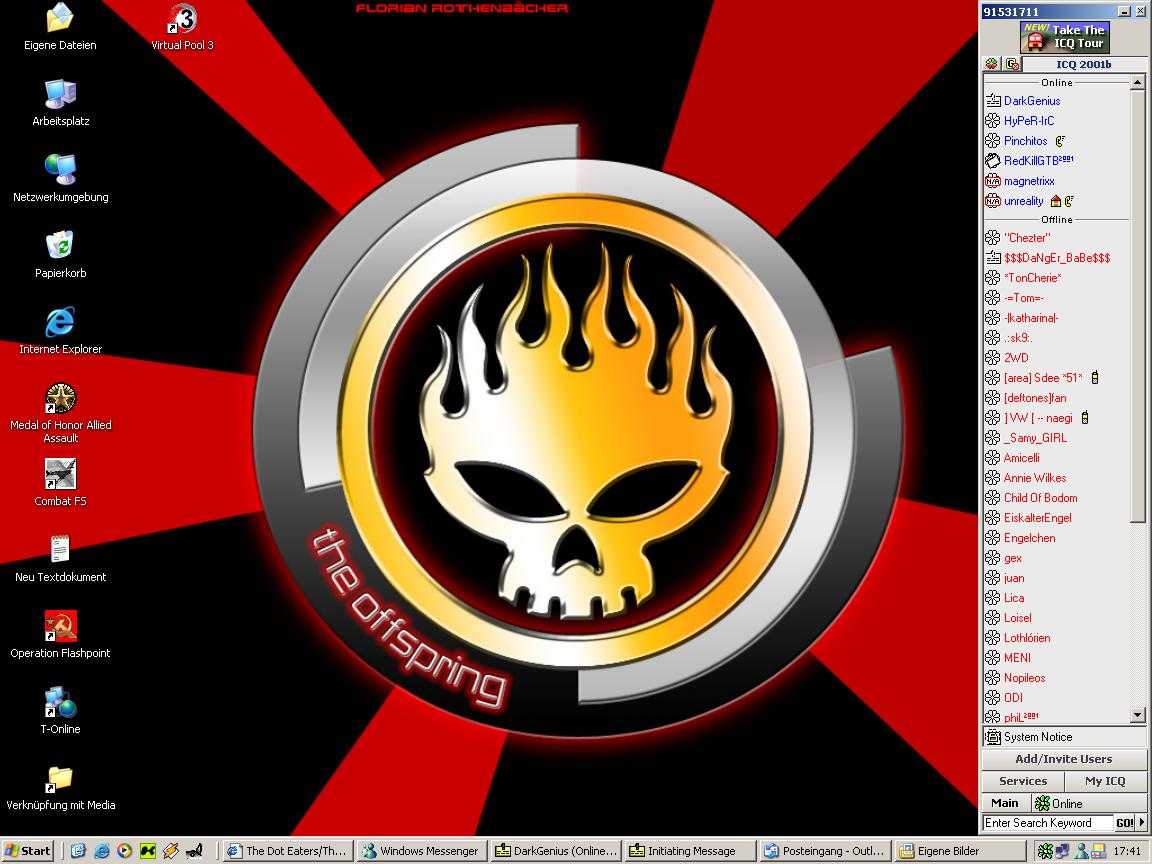This screenshot has width=1152, height=864.
Task: Launch Internet Explorer from desktop
Action: (x=60, y=331)
